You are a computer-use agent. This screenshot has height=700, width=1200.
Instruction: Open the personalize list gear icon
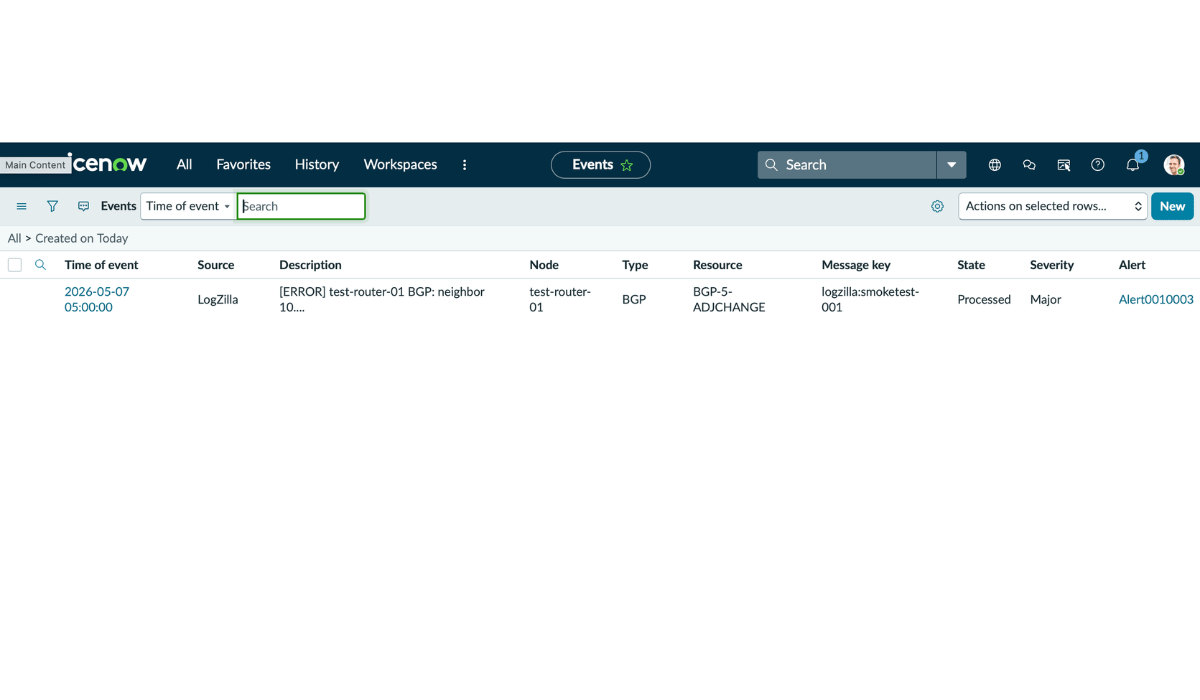coord(937,206)
